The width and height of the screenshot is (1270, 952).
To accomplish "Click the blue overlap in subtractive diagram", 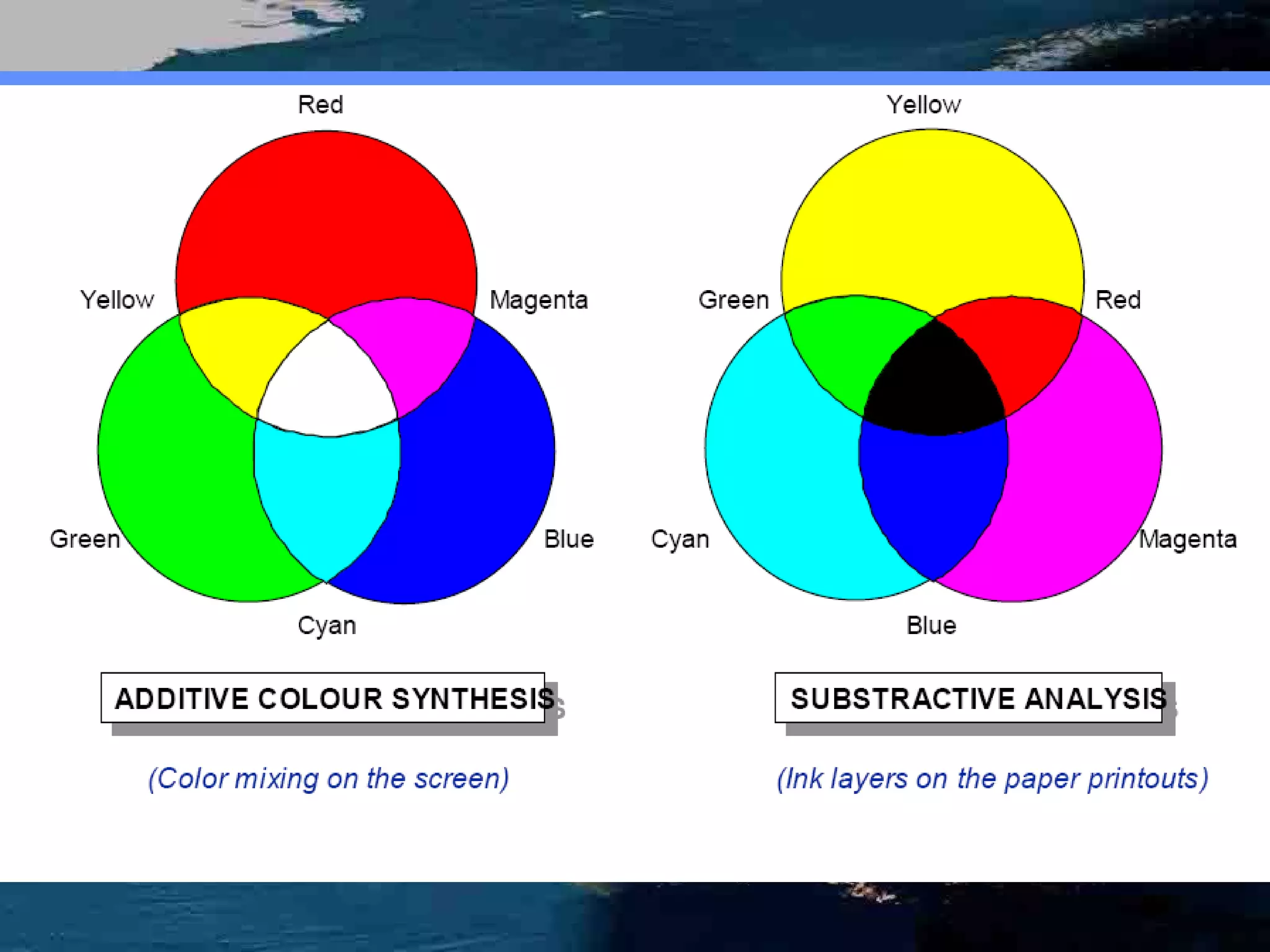I will point(933,496).
